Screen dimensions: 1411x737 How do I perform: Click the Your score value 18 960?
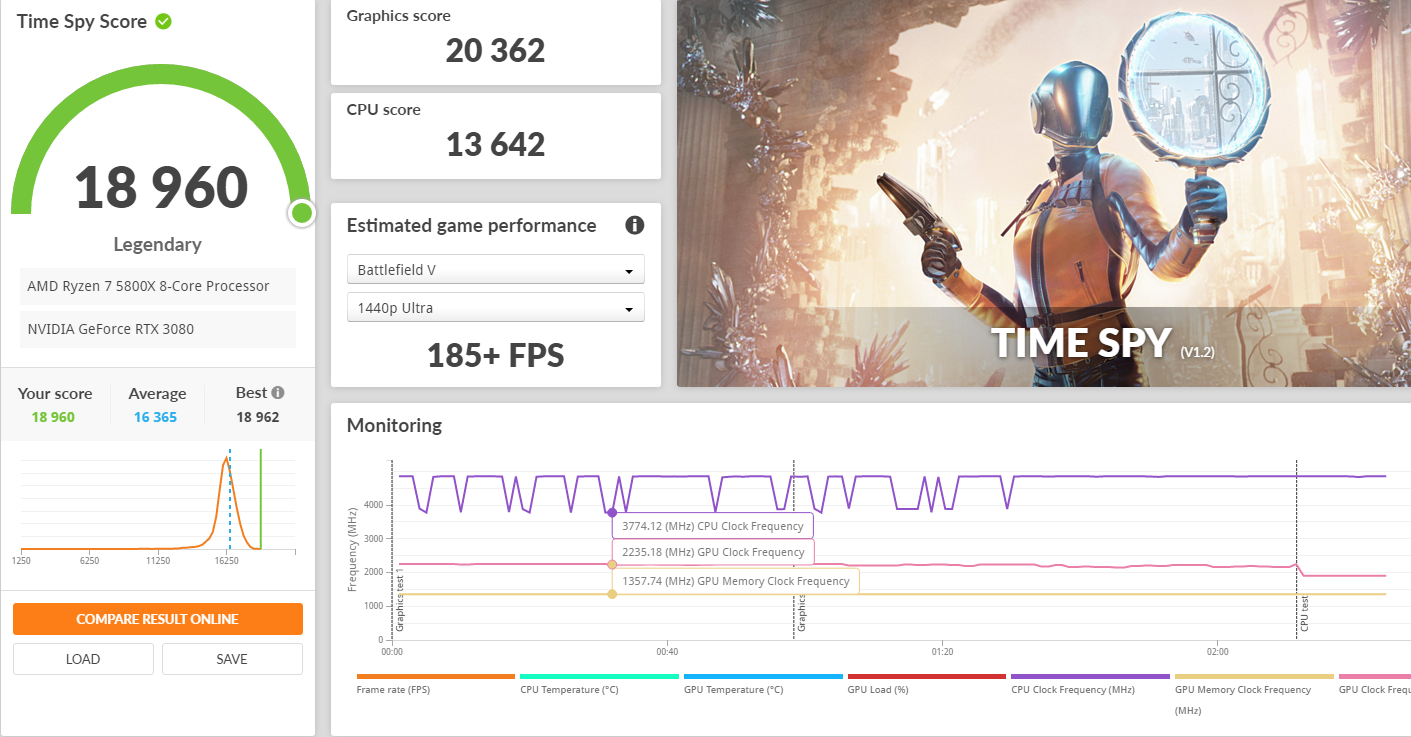53,417
